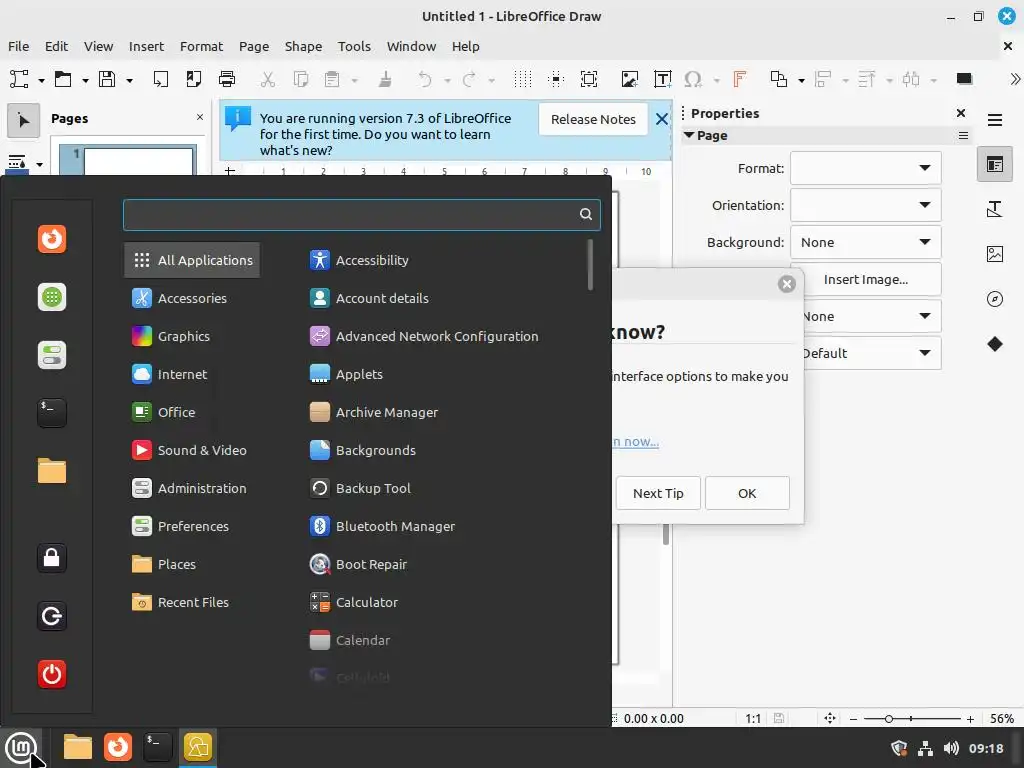Expand the hidden toolbar items chevron
Image resolution: width=1024 pixels, height=768 pixels.
[1015, 79]
